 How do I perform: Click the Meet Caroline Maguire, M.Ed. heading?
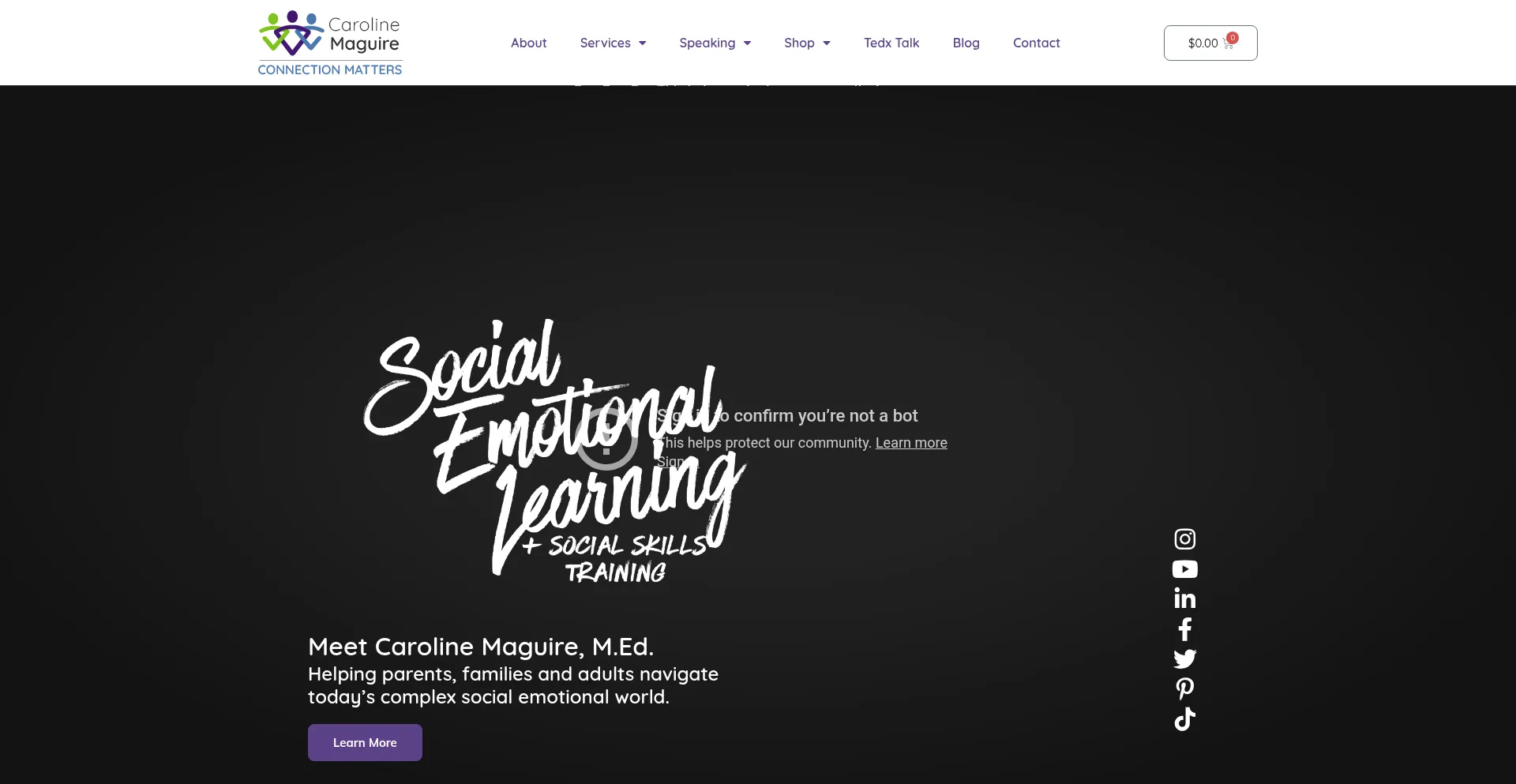481,647
